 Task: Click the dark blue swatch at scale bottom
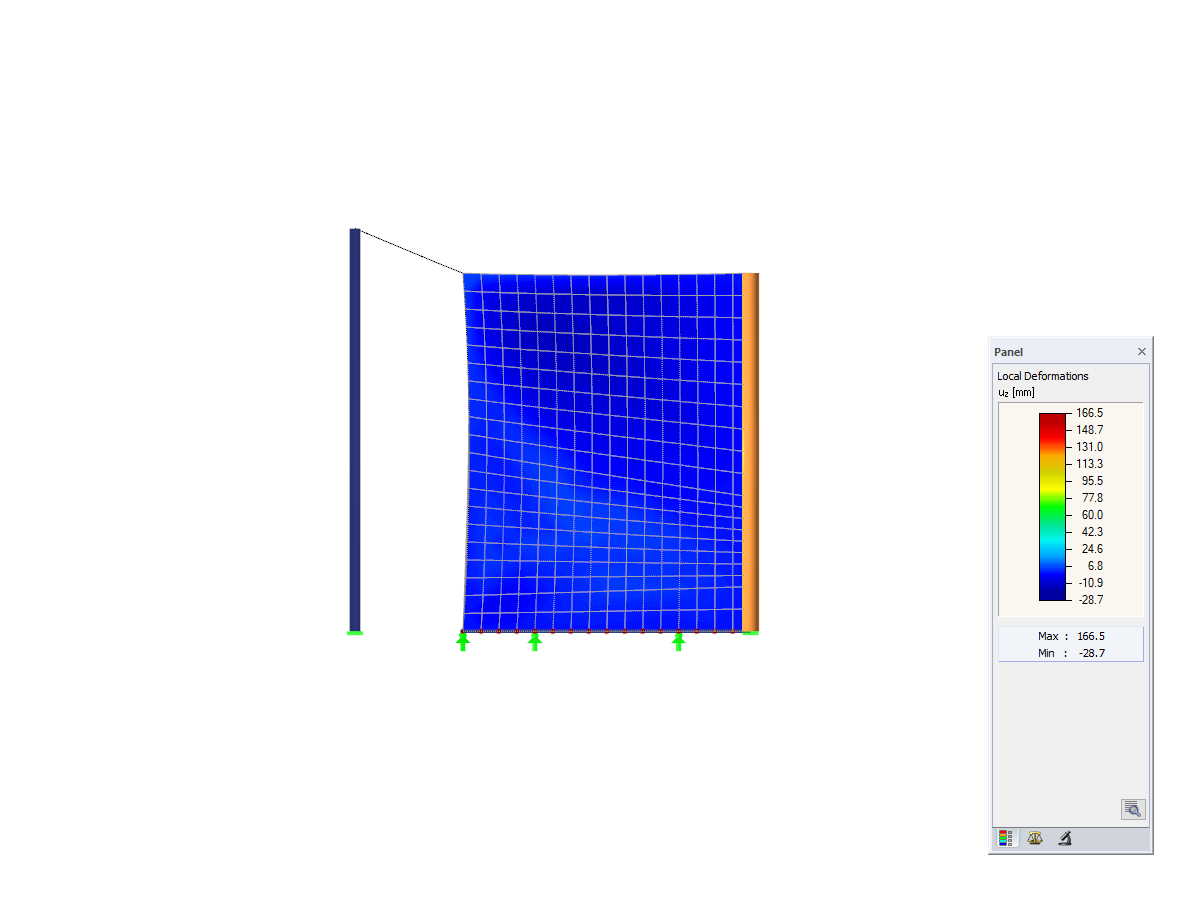point(1052,596)
